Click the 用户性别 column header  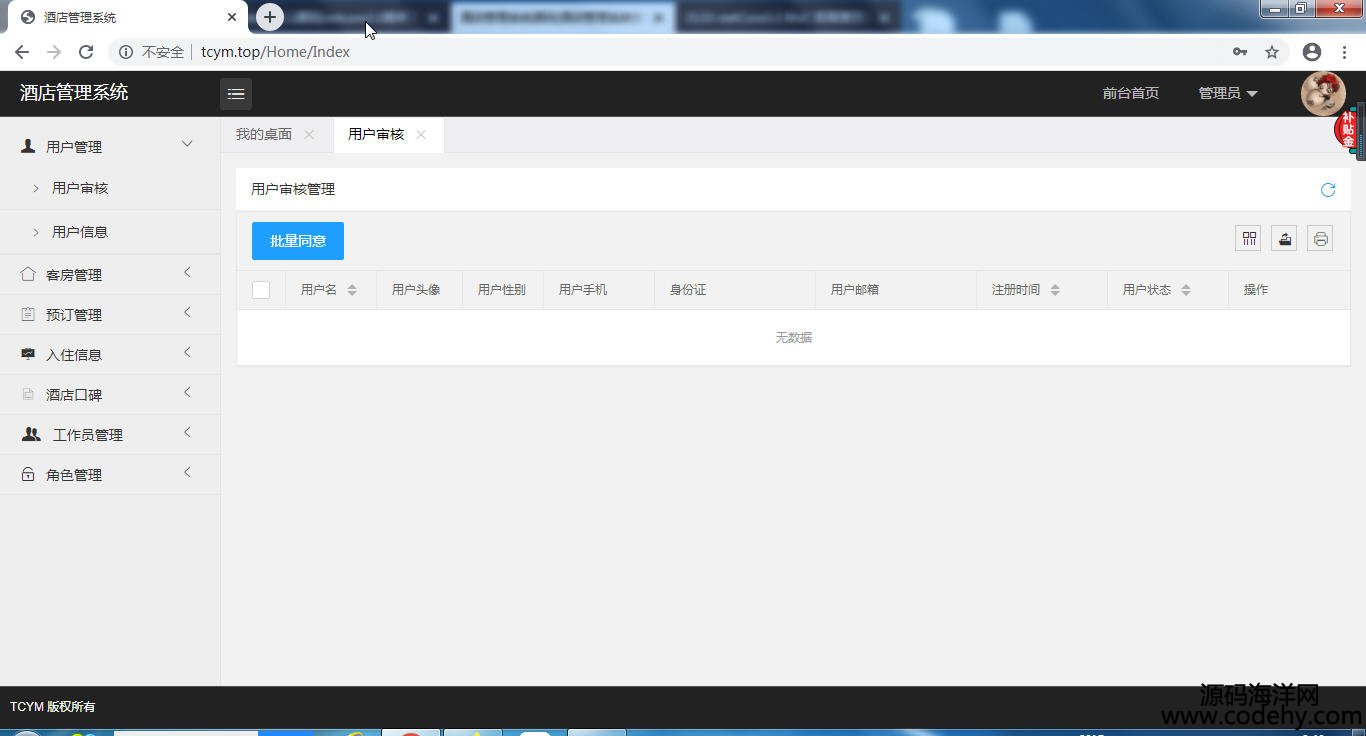502,290
